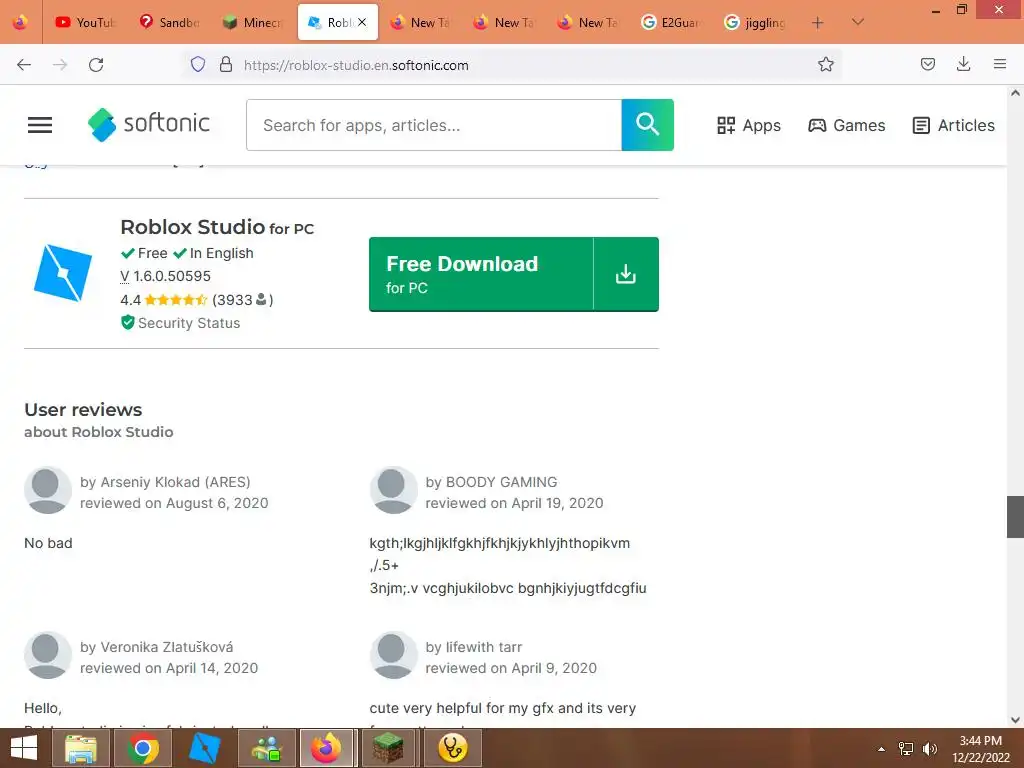Switch to the E2Guardian tab
The image size is (1024, 768).
(x=671, y=22)
